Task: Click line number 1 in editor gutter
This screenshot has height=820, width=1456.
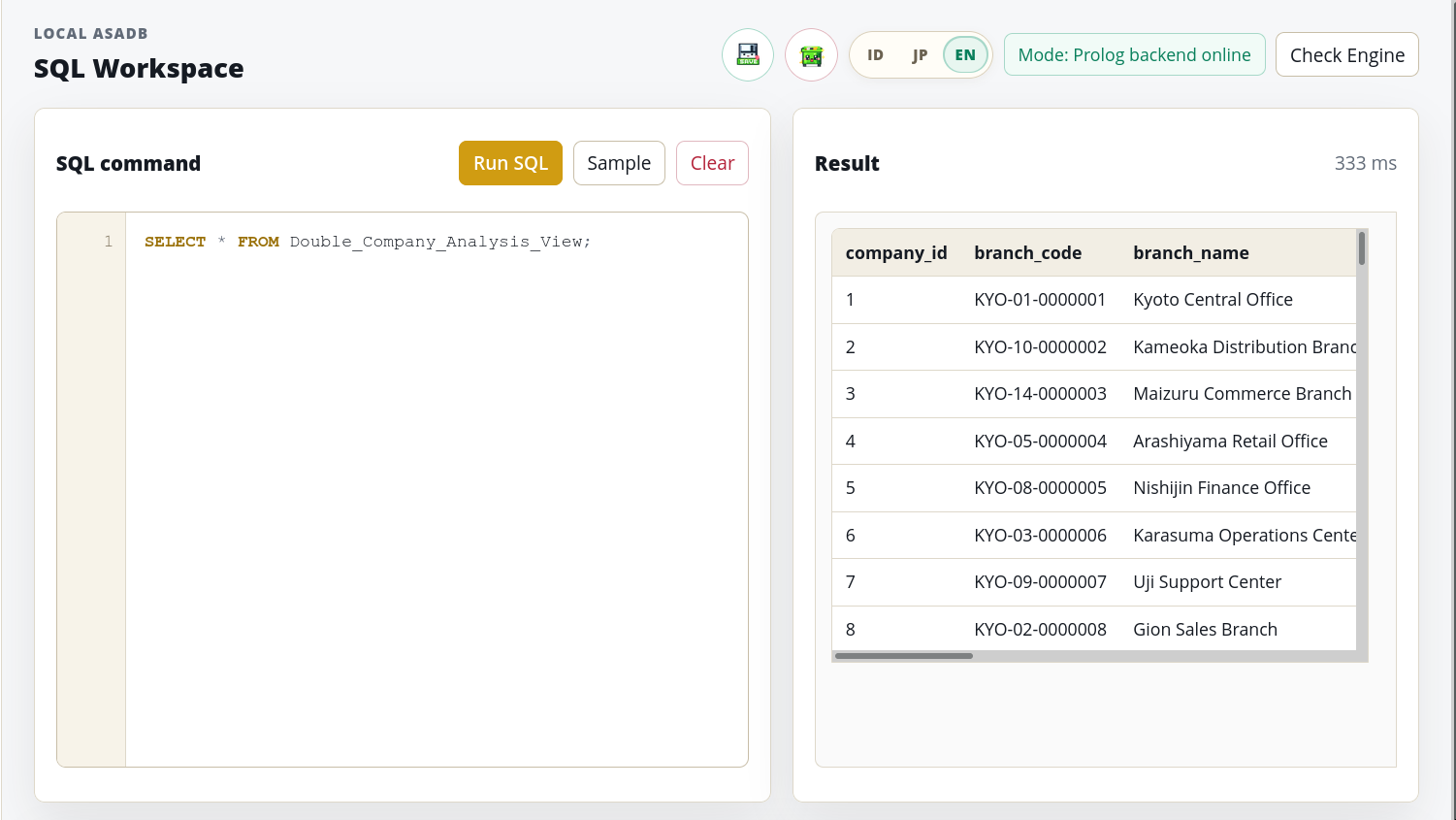Action: [109, 242]
